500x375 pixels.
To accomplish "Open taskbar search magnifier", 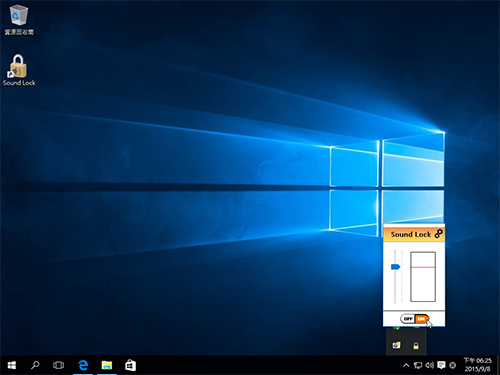I will [x=35, y=365].
